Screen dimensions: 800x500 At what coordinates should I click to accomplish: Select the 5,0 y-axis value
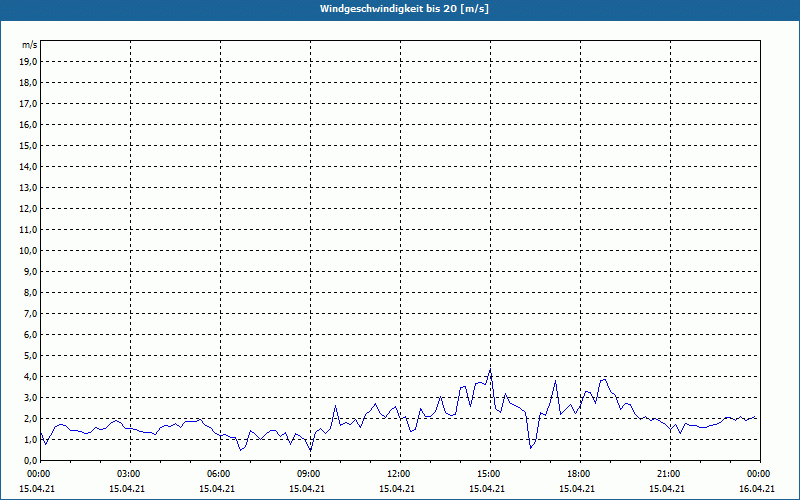point(30,356)
